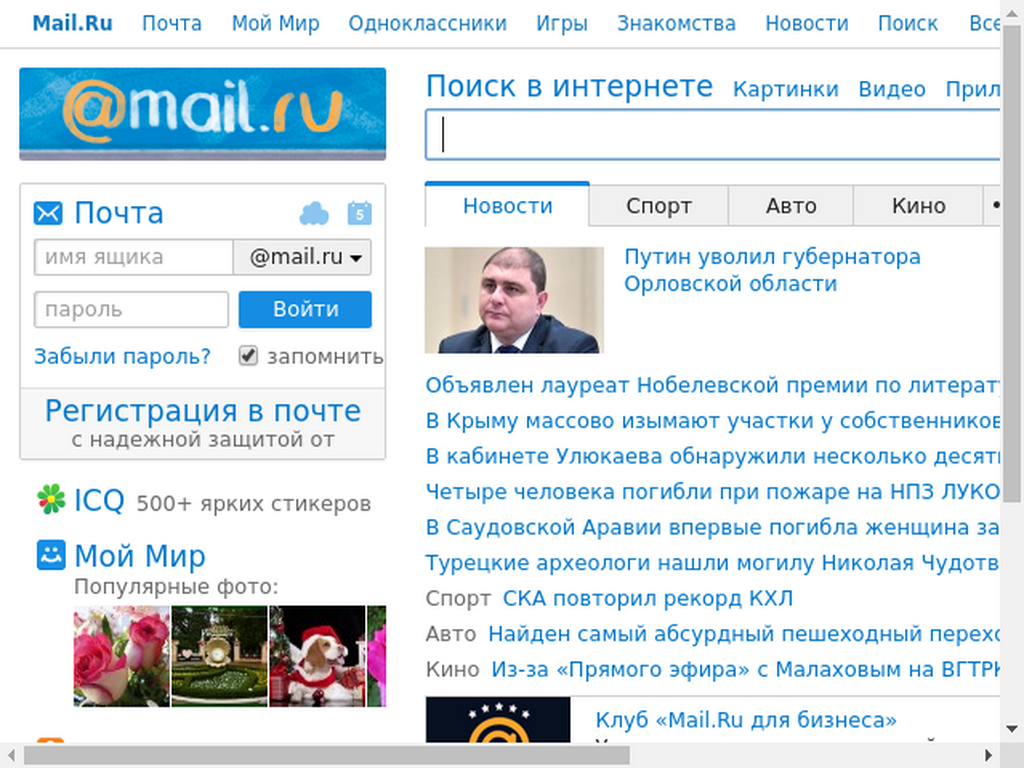Open Клуб «Mail.Ru для бизнеса» link
Viewport: 1024px width, 768px height.
746,720
